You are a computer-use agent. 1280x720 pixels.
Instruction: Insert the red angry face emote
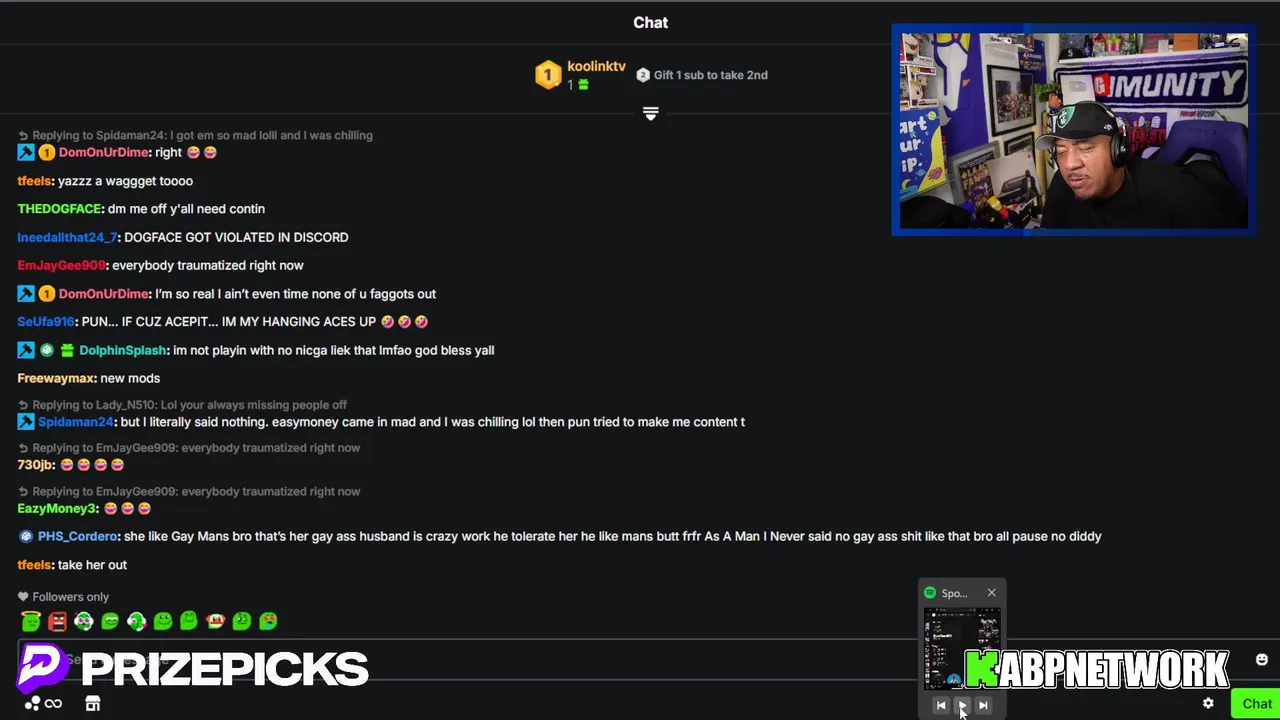57,621
